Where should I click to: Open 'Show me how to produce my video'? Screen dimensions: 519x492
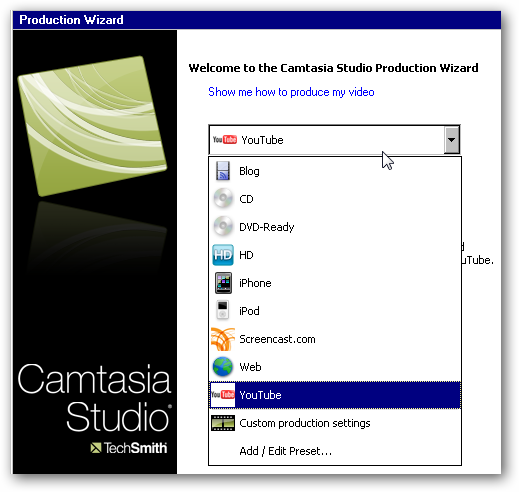[291, 92]
